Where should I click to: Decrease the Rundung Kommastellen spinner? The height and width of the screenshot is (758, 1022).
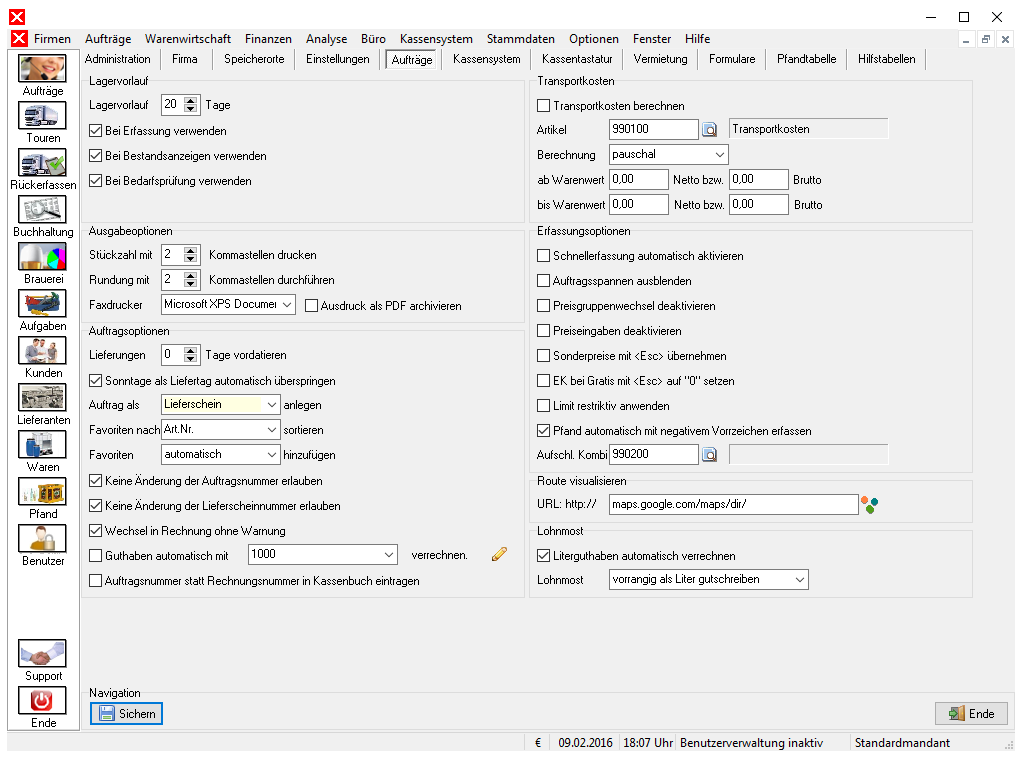click(190, 284)
